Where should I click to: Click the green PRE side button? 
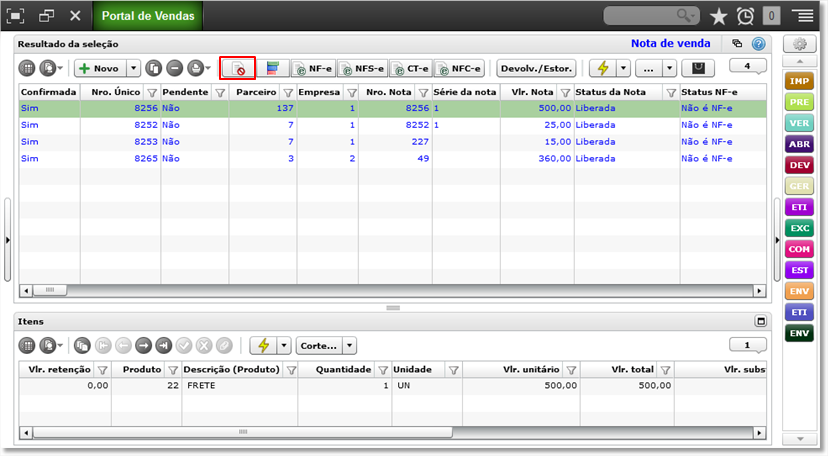click(799, 102)
